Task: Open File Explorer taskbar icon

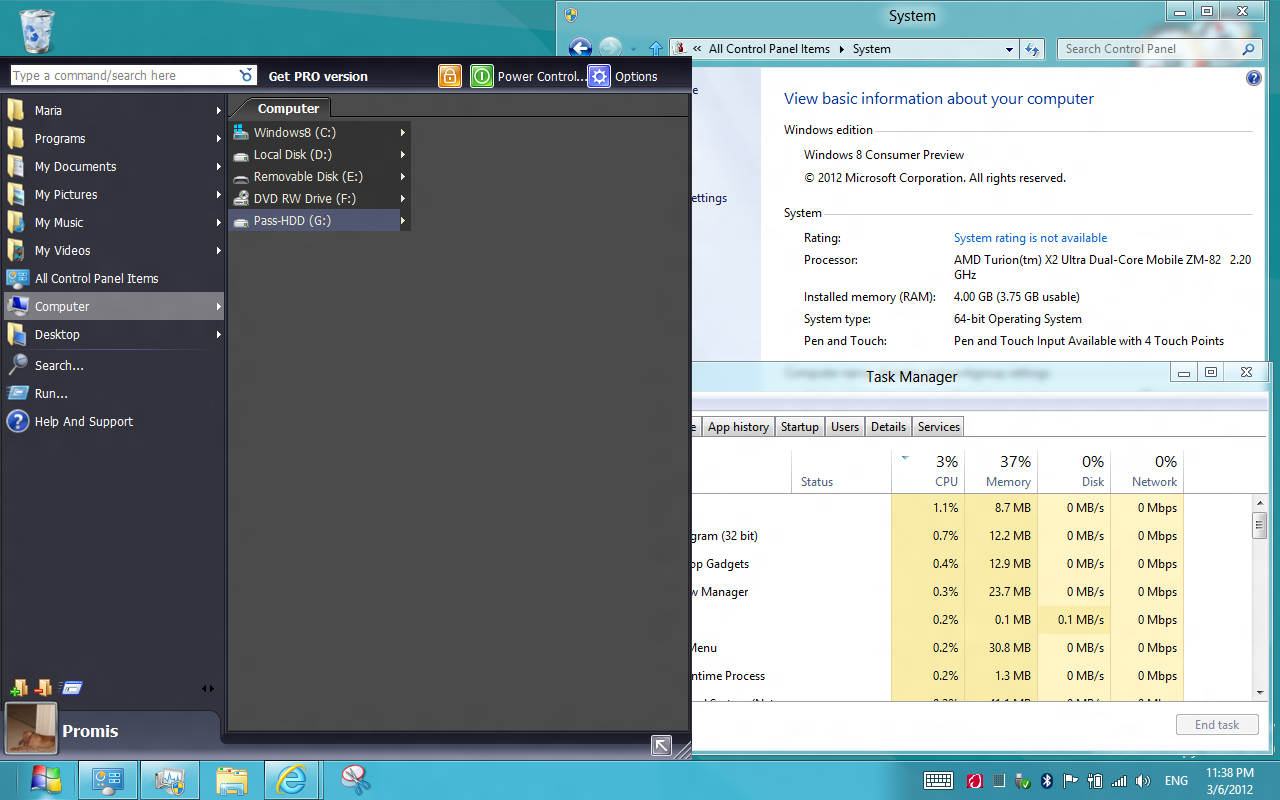Action: point(232,780)
